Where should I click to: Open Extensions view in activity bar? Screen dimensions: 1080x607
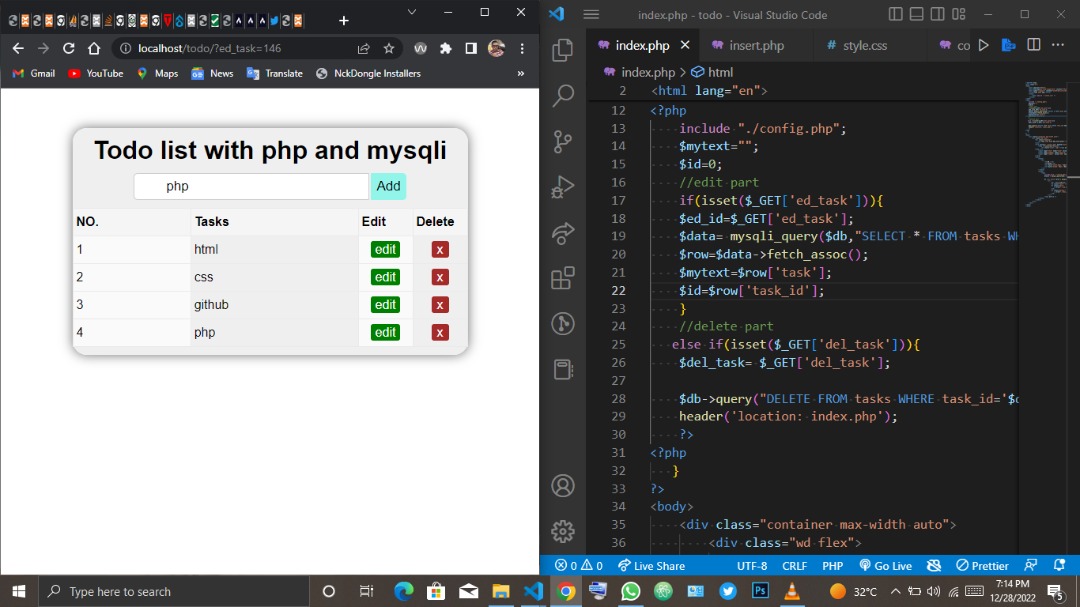click(x=562, y=278)
